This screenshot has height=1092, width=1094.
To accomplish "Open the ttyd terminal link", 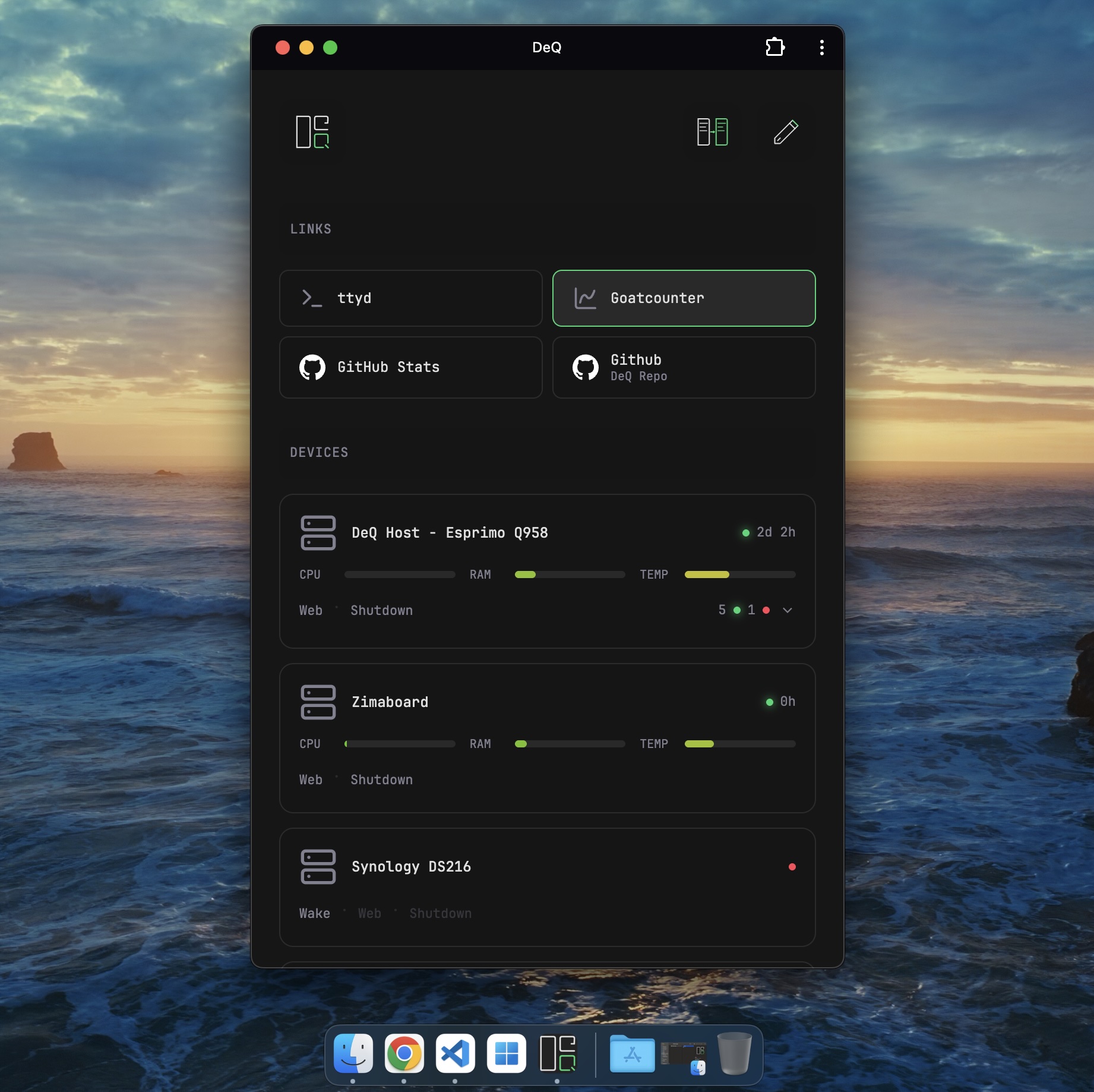I will [410, 298].
